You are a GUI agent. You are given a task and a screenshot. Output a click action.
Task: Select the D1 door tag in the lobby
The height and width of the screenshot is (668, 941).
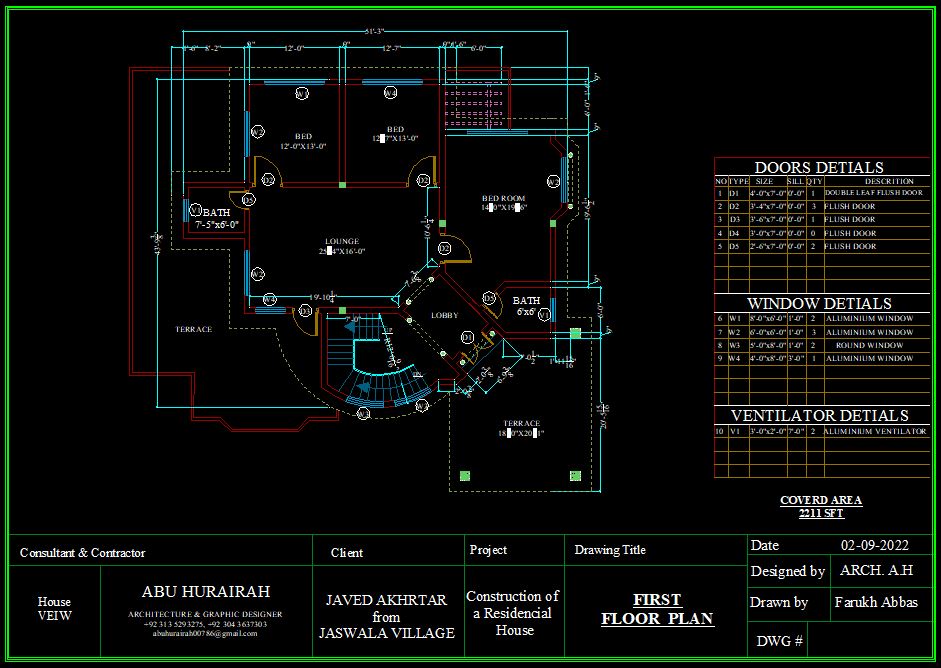(467, 338)
